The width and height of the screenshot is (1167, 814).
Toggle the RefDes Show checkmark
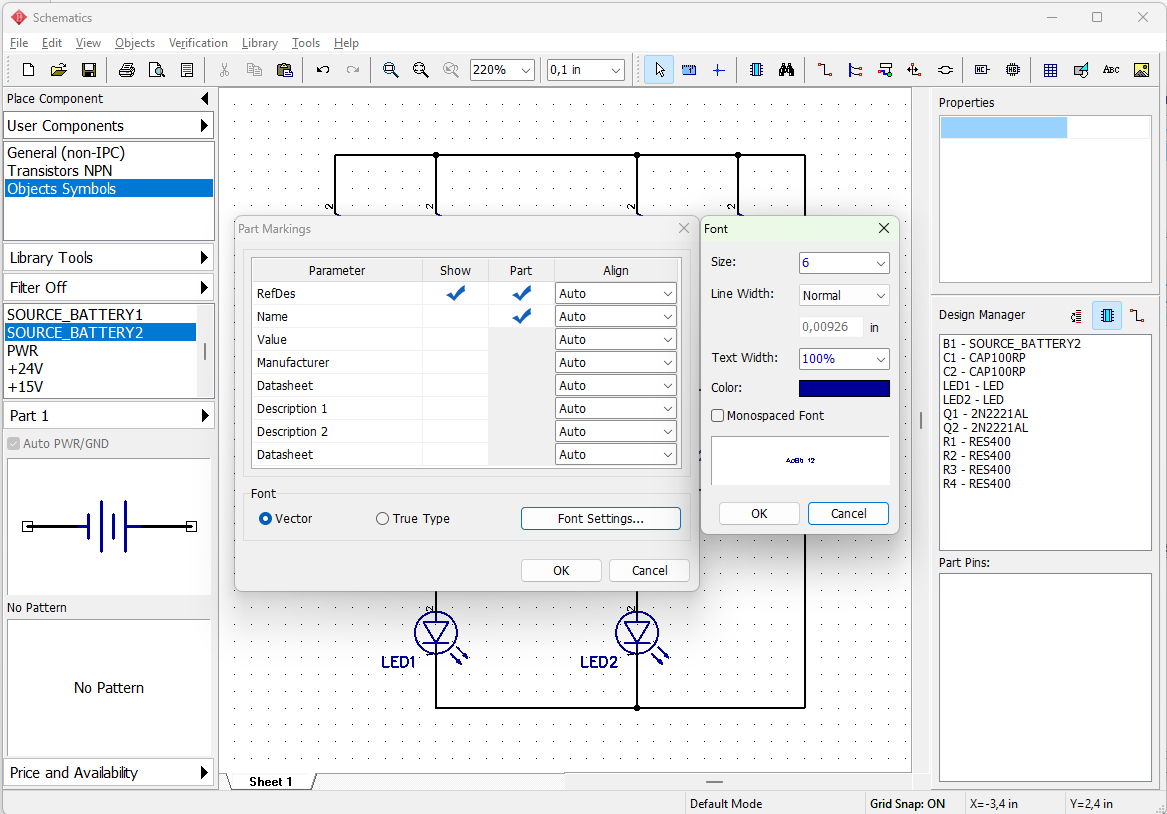(x=455, y=293)
